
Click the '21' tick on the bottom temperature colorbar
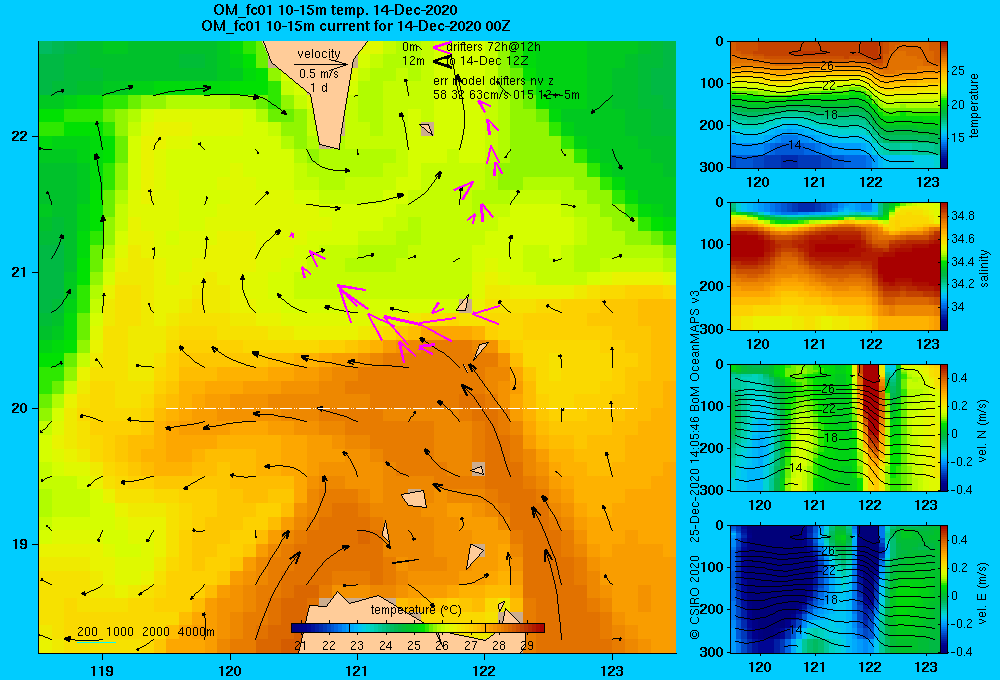pos(300,646)
